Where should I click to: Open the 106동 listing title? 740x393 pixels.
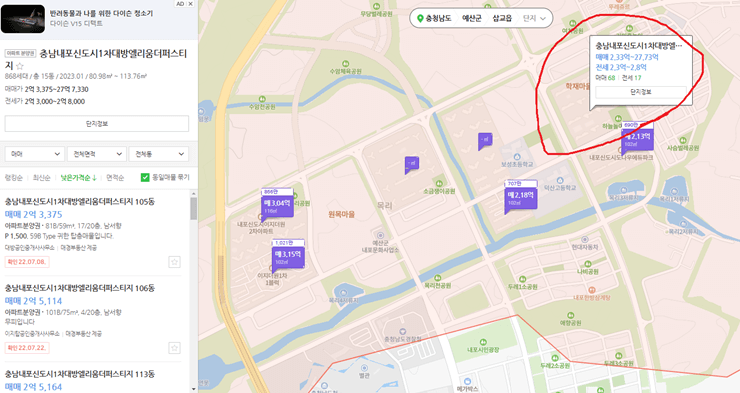(x=80, y=288)
